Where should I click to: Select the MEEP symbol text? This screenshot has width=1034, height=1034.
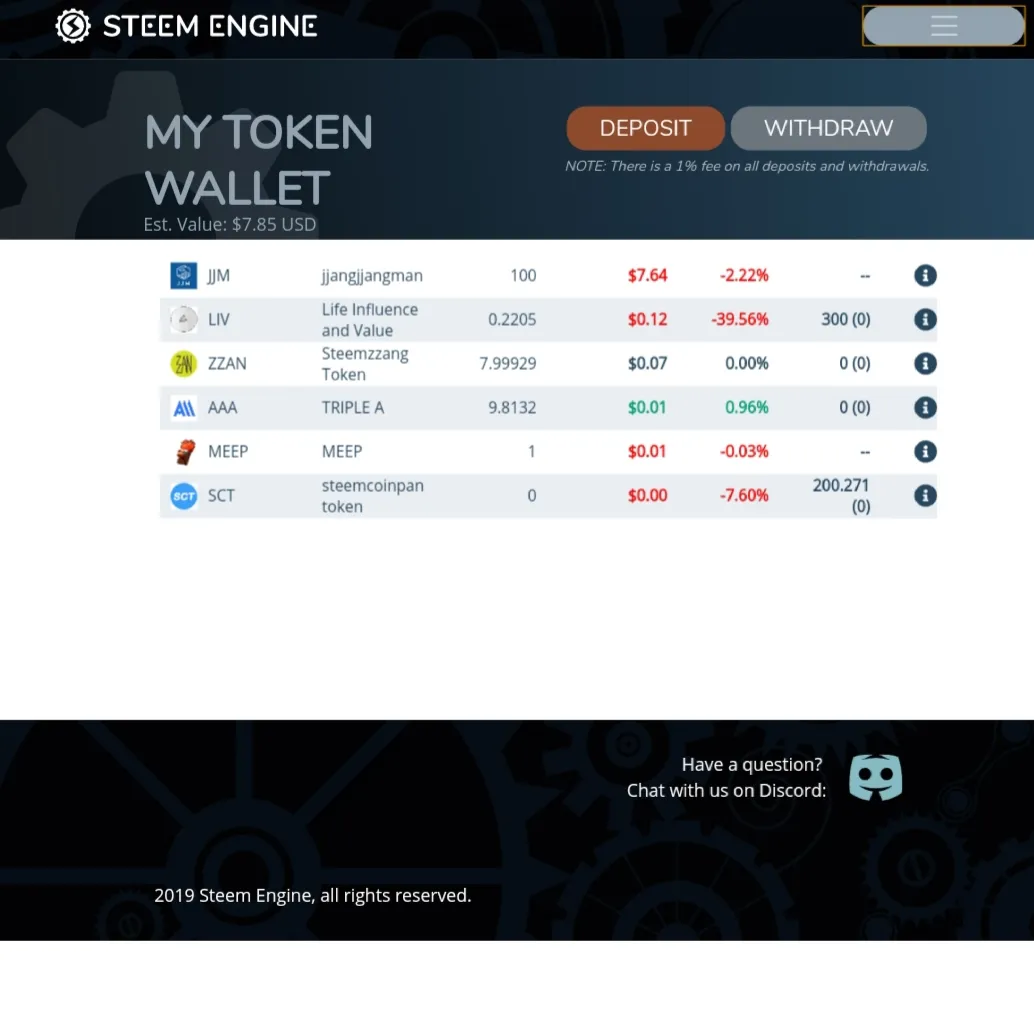point(228,451)
